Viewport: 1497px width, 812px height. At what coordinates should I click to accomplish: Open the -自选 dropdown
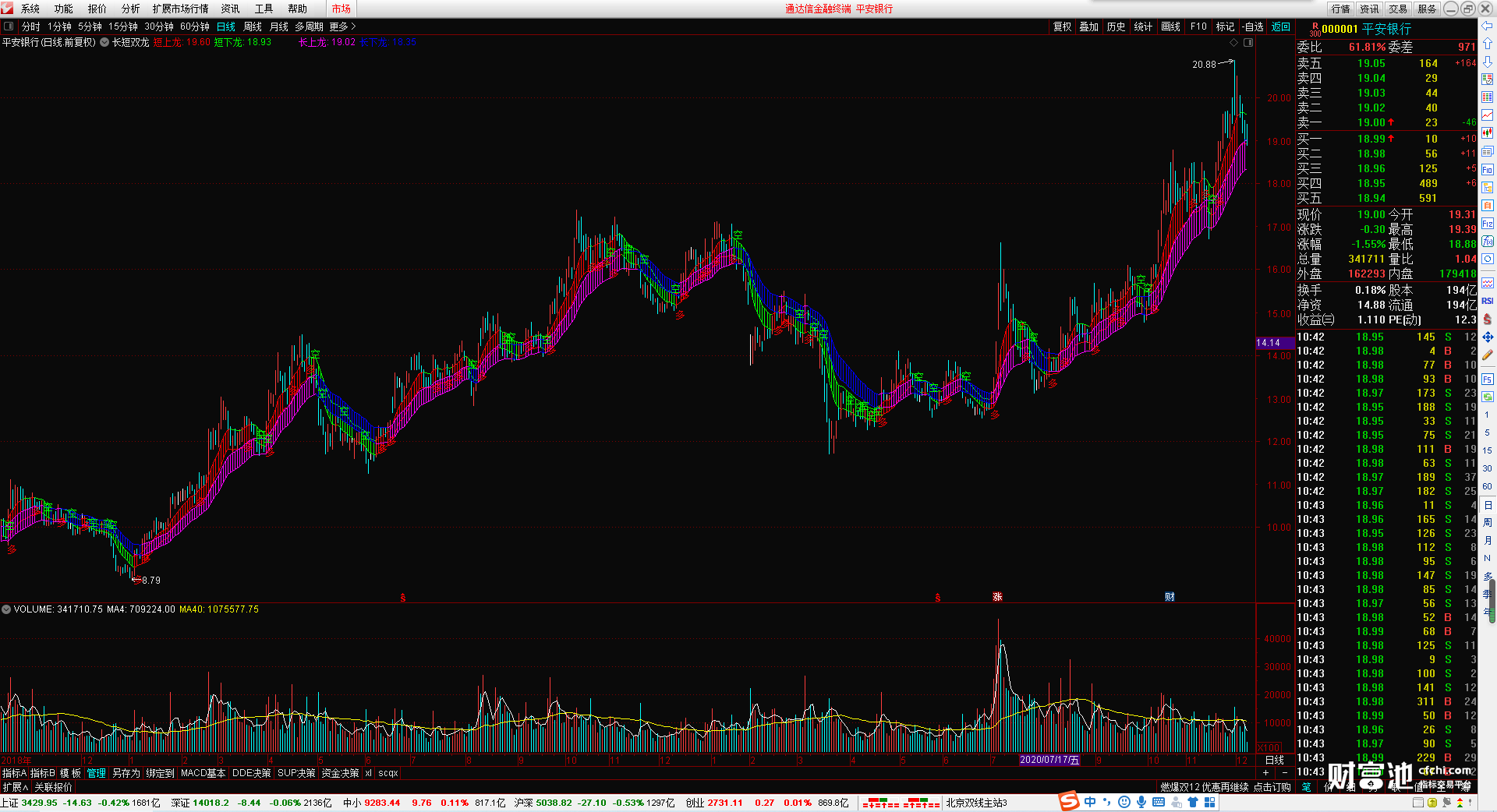point(1252,26)
